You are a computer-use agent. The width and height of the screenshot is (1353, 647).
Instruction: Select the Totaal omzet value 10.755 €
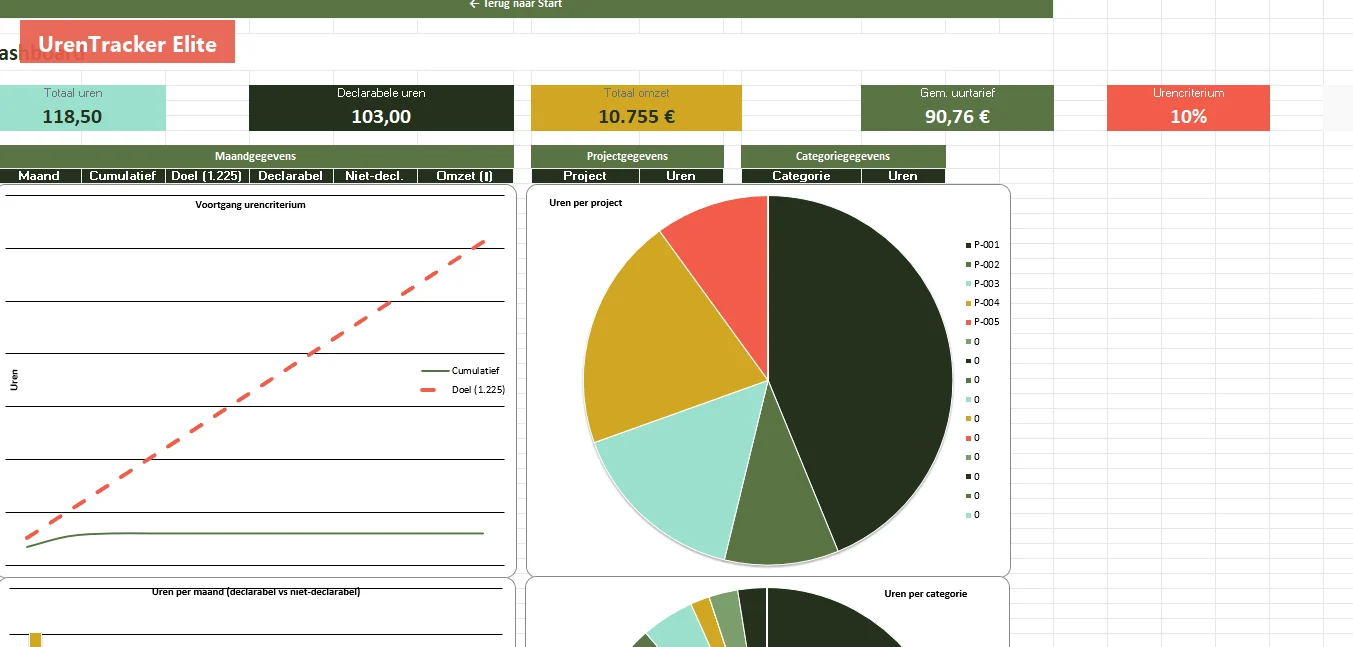[x=636, y=116]
